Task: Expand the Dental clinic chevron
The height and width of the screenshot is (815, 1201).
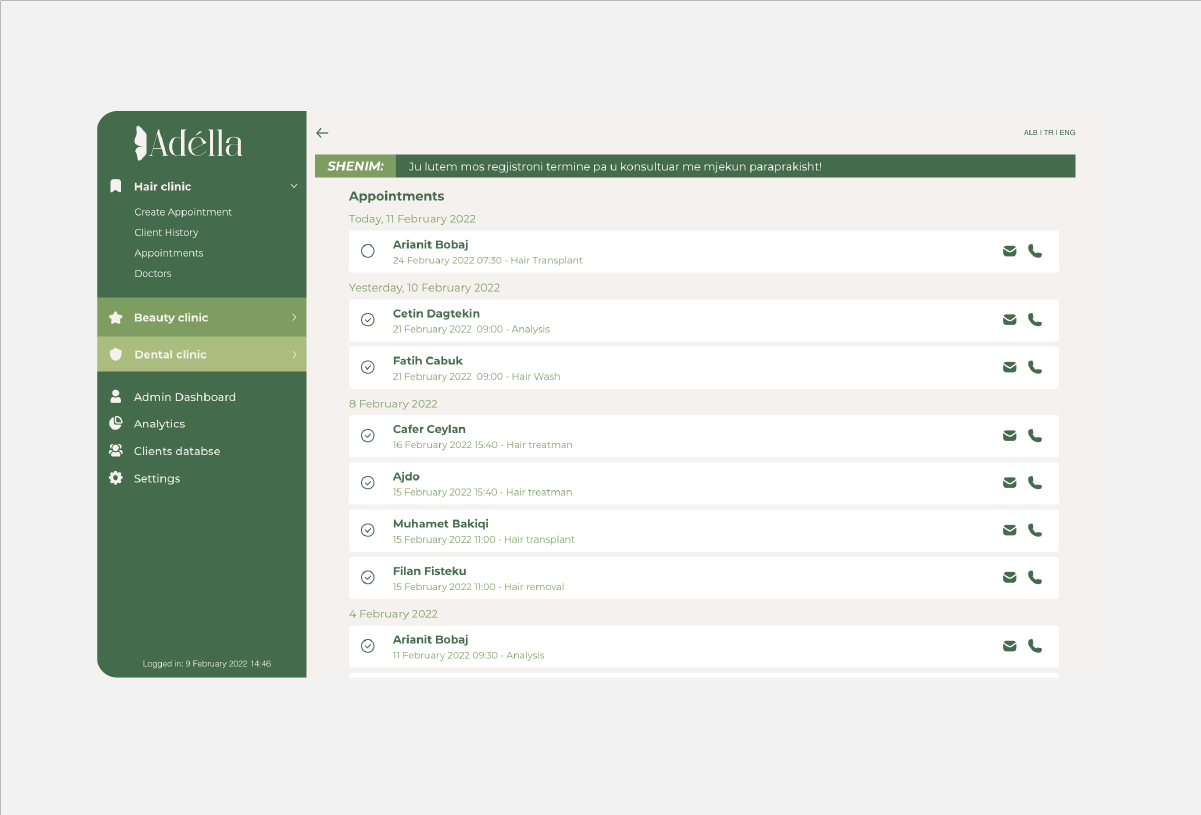Action: [294, 355]
